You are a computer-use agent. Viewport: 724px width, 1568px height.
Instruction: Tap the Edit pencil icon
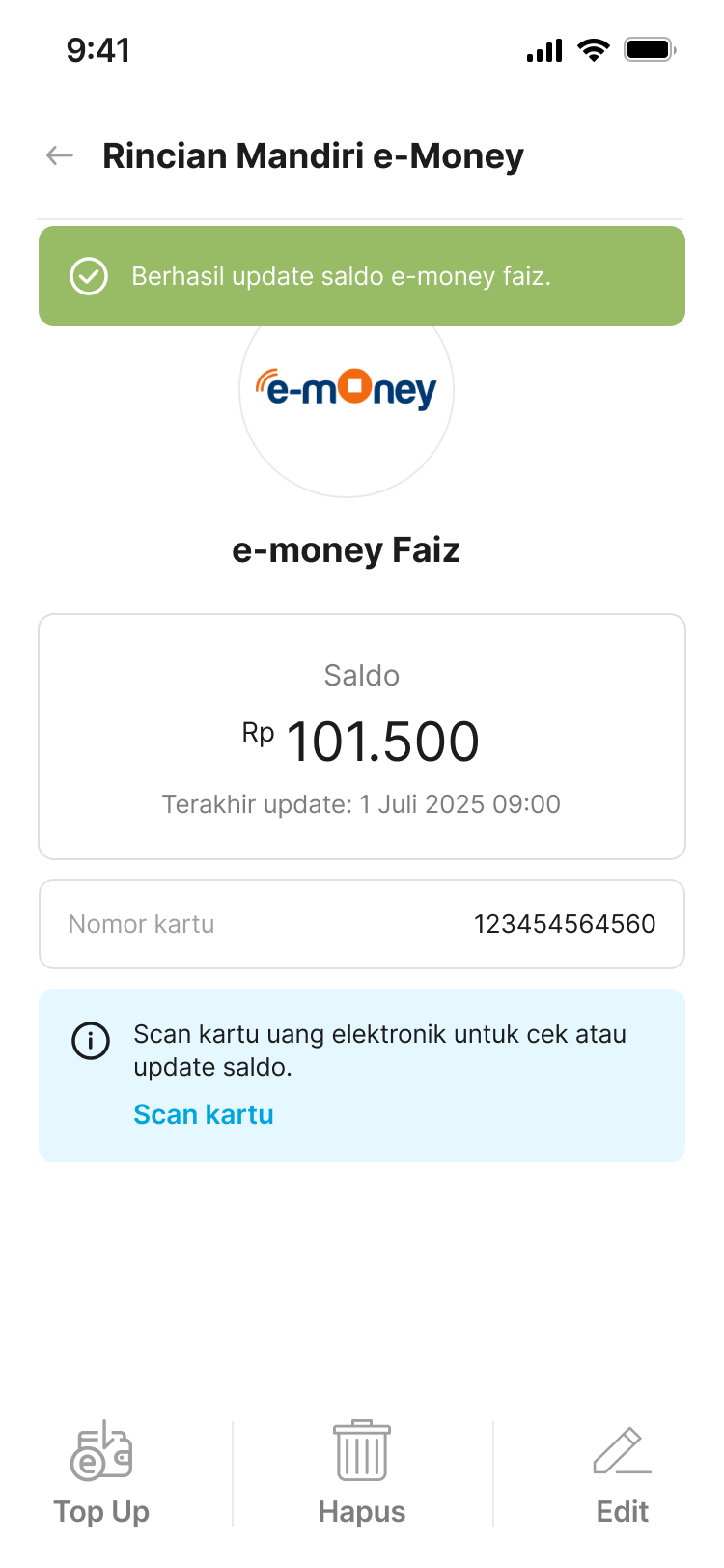622,1451
